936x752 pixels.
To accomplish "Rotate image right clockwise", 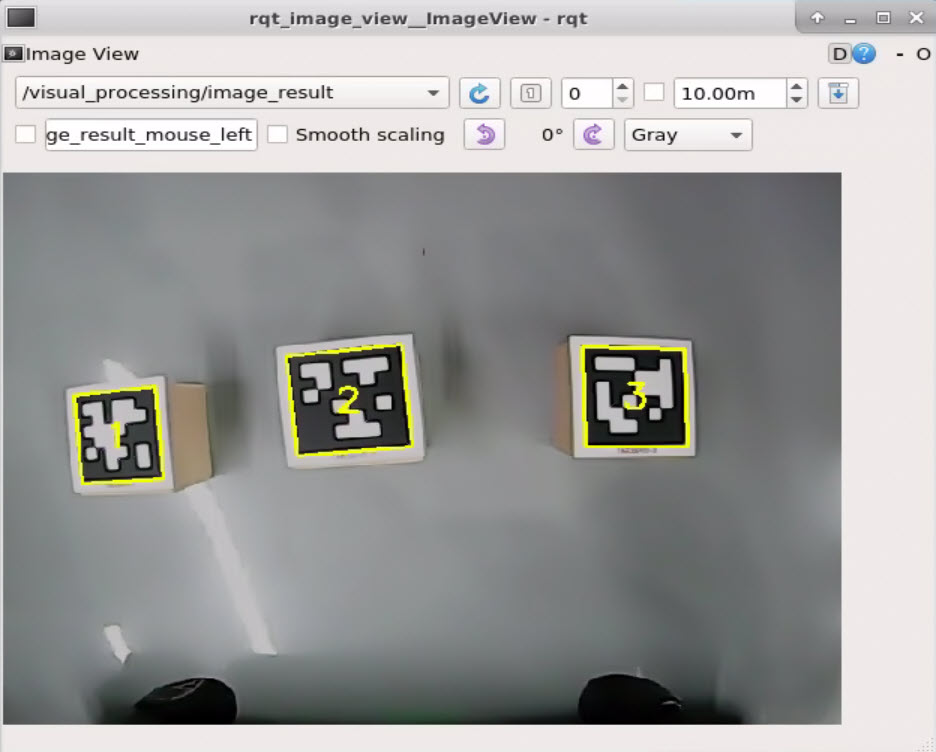I will point(593,134).
